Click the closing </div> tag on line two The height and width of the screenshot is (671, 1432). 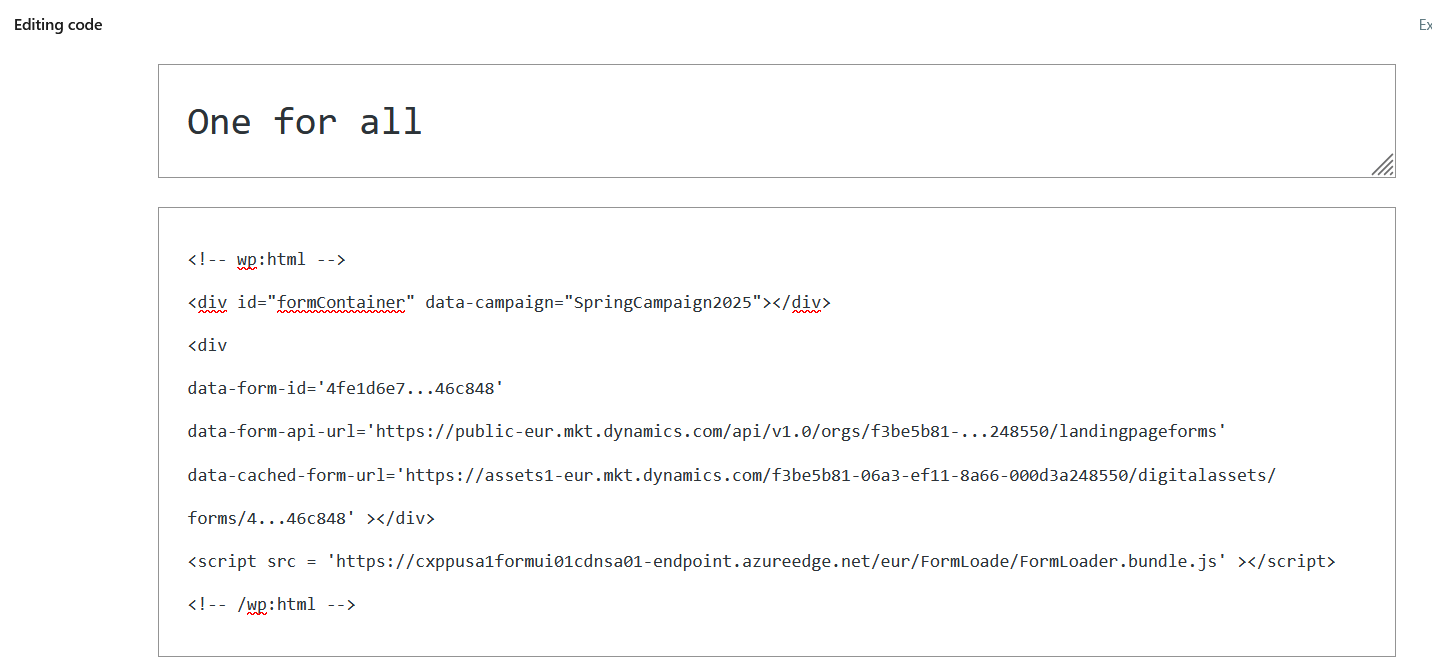click(x=800, y=301)
